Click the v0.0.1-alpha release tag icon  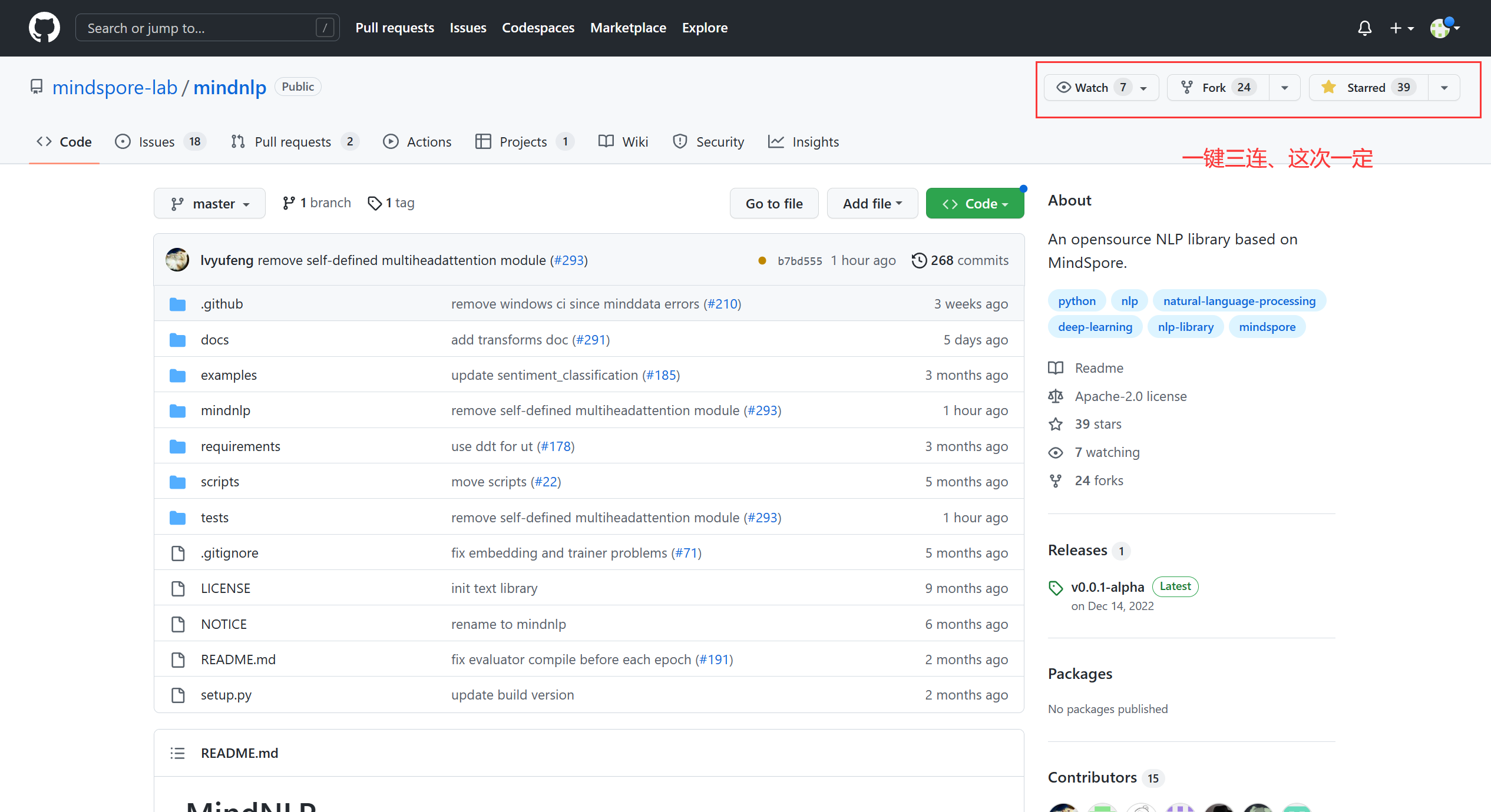click(1056, 588)
